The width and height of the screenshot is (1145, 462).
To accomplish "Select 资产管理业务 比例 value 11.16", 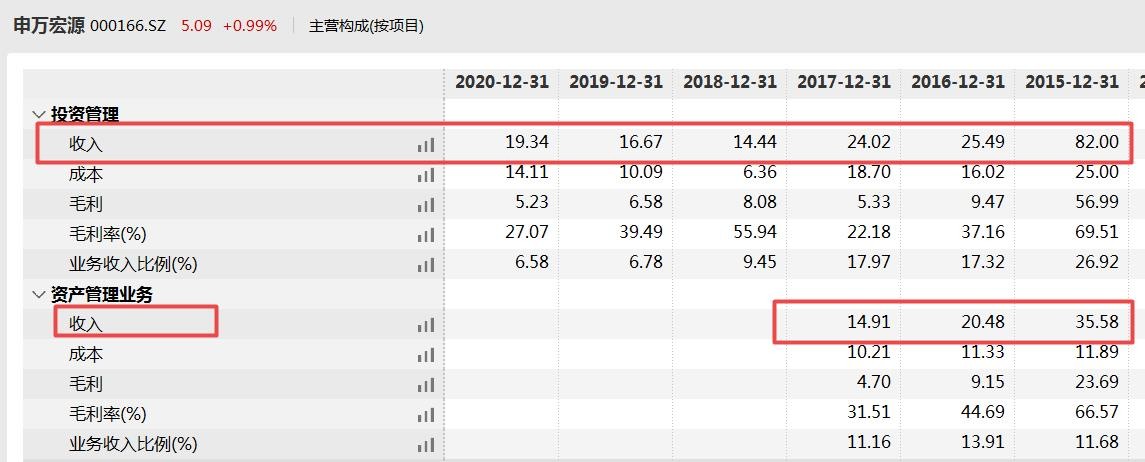I will [869, 442].
